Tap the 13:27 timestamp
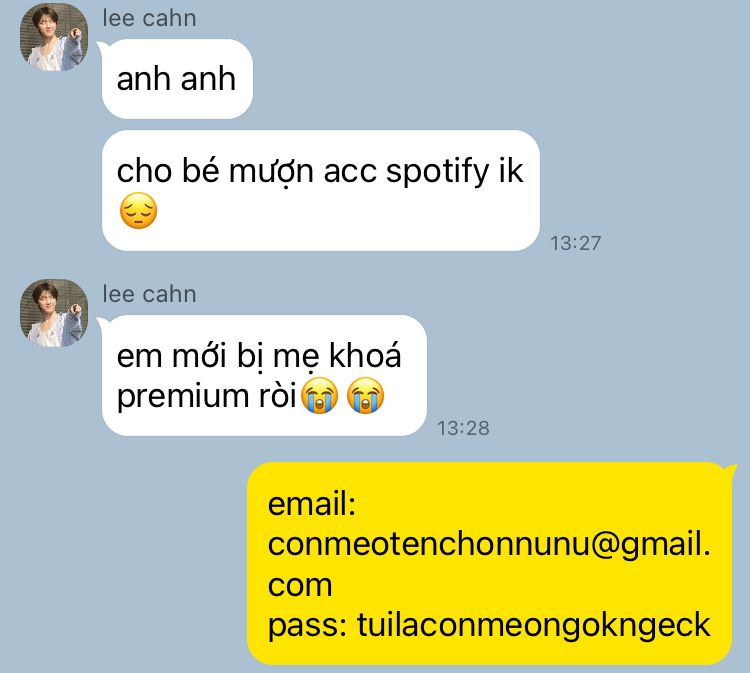Viewport: 750px width, 673px height. point(575,243)
